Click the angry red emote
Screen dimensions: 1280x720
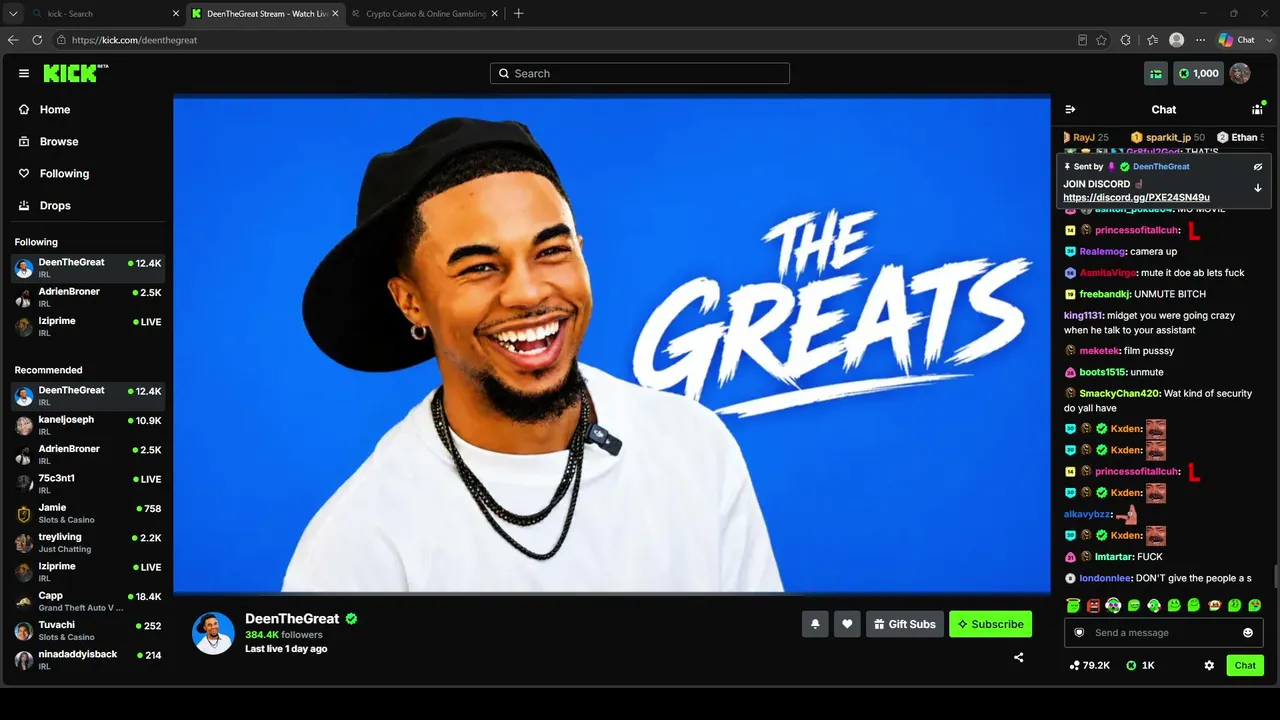1093,606
